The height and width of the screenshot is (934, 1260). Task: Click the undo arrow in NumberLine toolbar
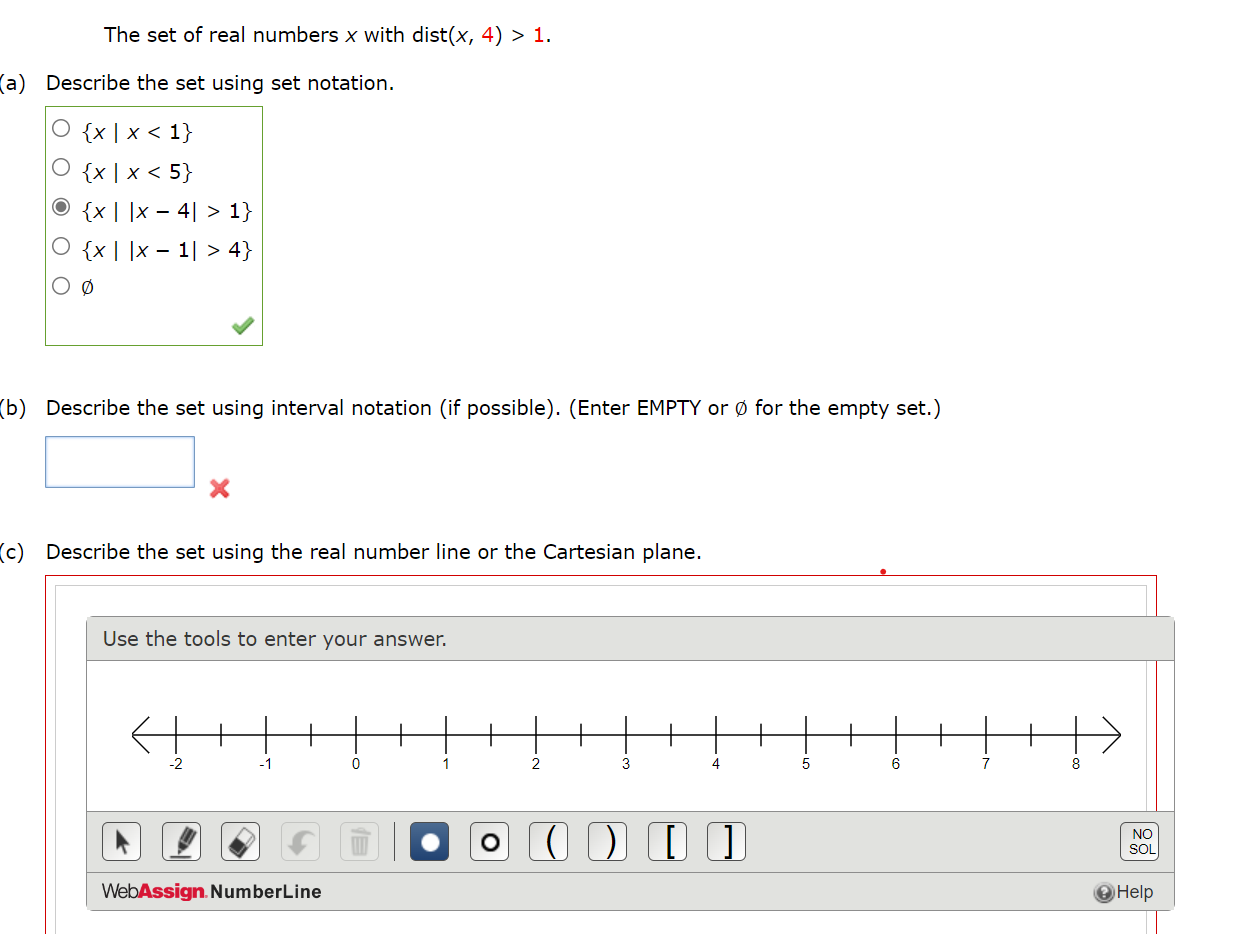click(299, 841)
